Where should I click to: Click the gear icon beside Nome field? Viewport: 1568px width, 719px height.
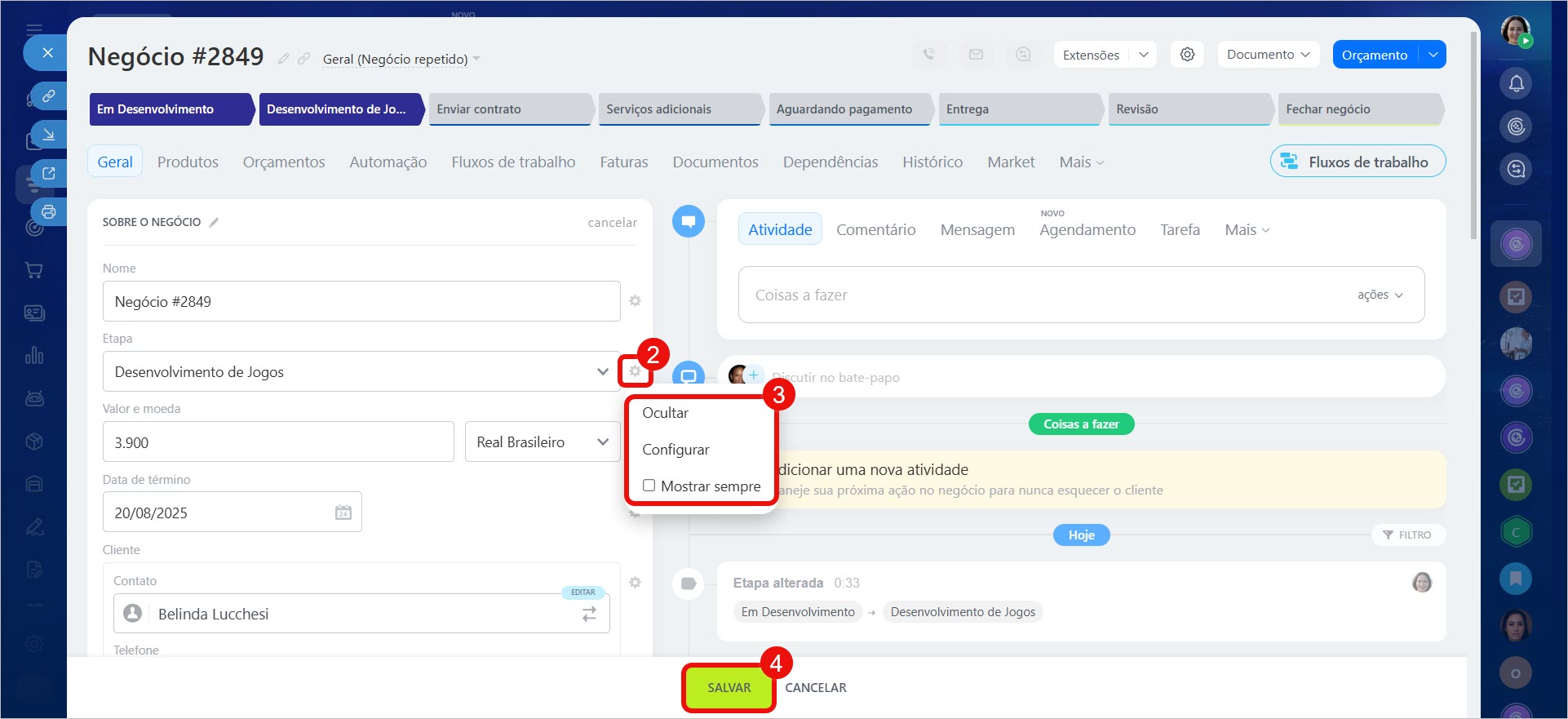(x=635, y=301)
